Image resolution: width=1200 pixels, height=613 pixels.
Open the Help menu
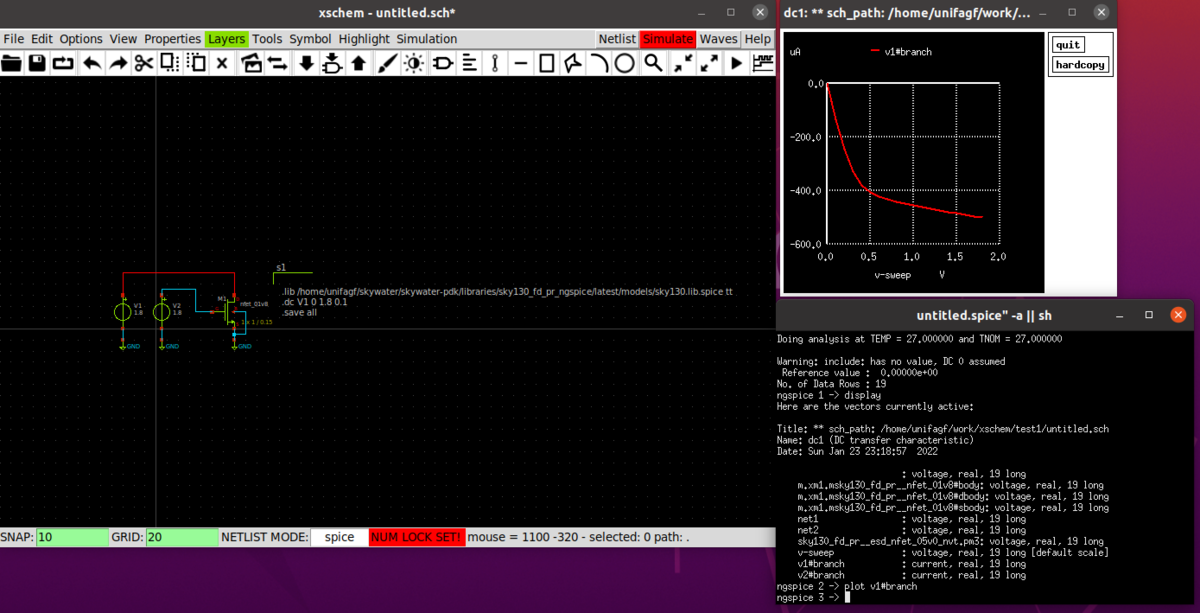758,39
